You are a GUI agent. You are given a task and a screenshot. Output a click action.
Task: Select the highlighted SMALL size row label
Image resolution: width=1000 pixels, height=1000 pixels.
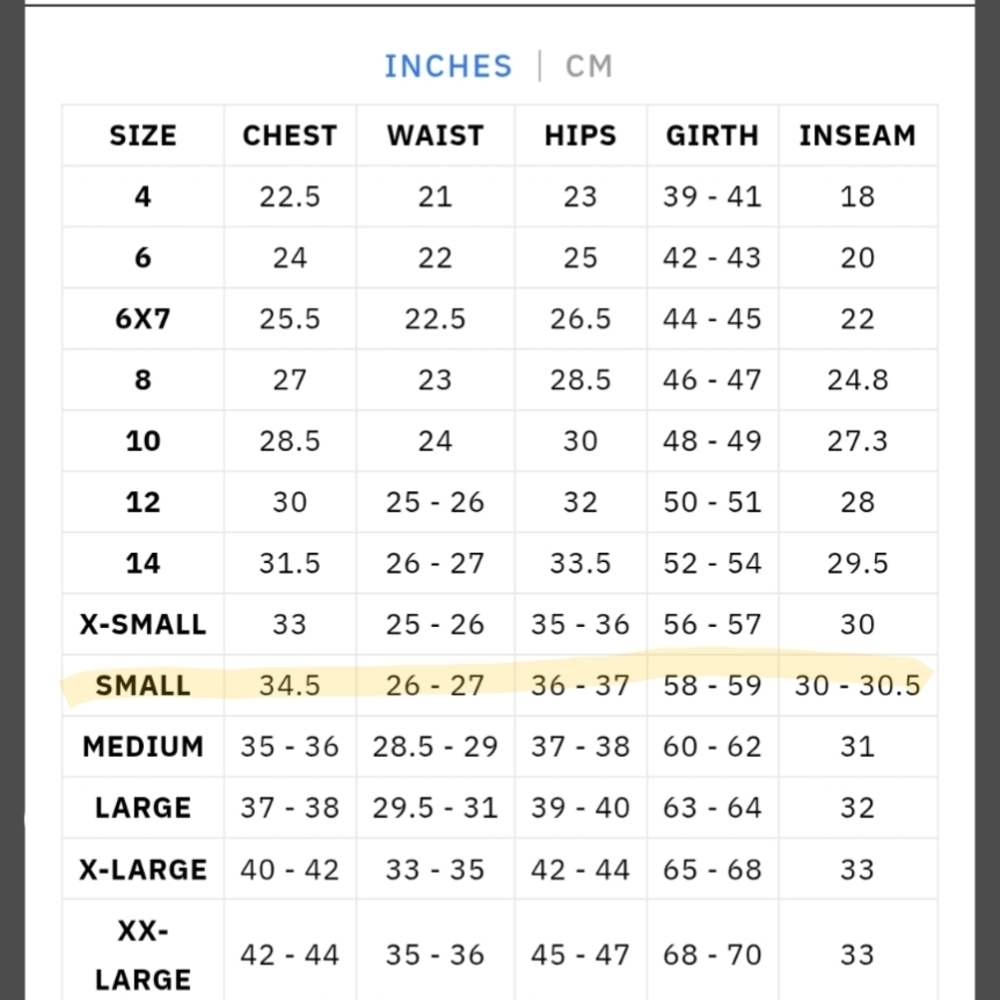coord(143,686)
